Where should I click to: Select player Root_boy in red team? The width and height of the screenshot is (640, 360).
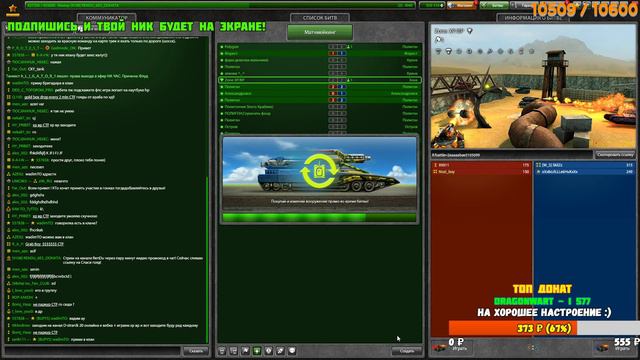click(481, 172)
